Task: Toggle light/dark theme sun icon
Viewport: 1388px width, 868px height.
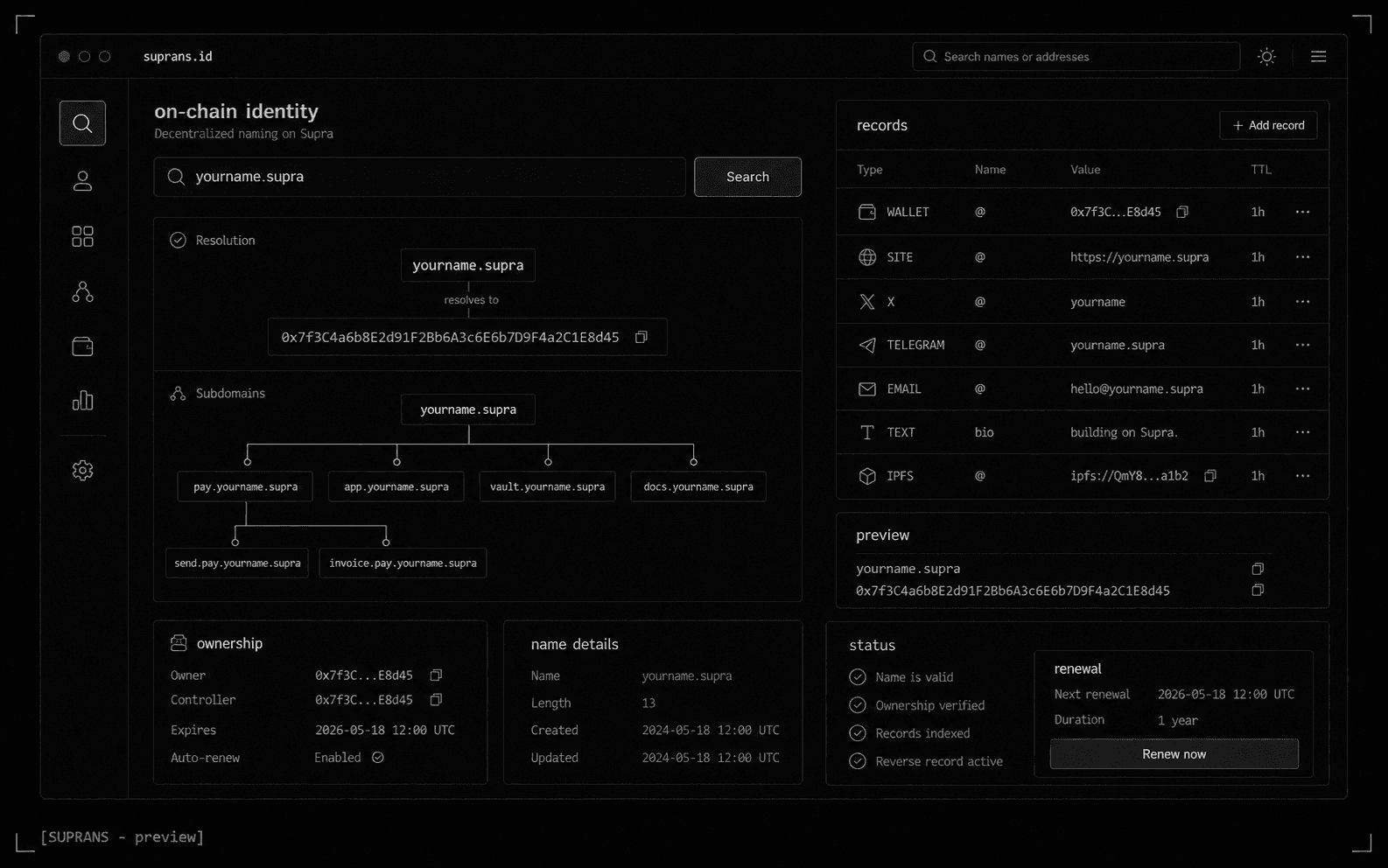Action: coord(1266,57)
